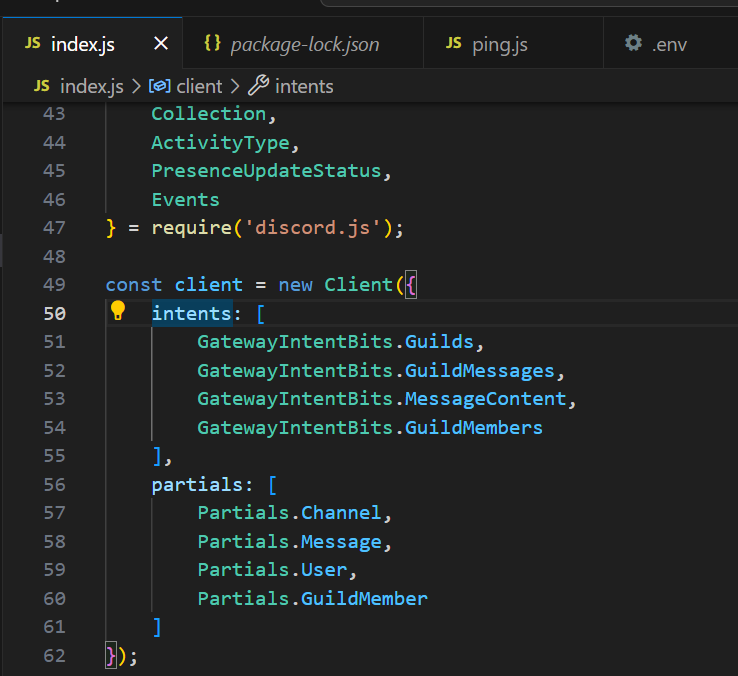Click User on line 59
The width and height of the screenshot is (738, 676).
point(324,570)
